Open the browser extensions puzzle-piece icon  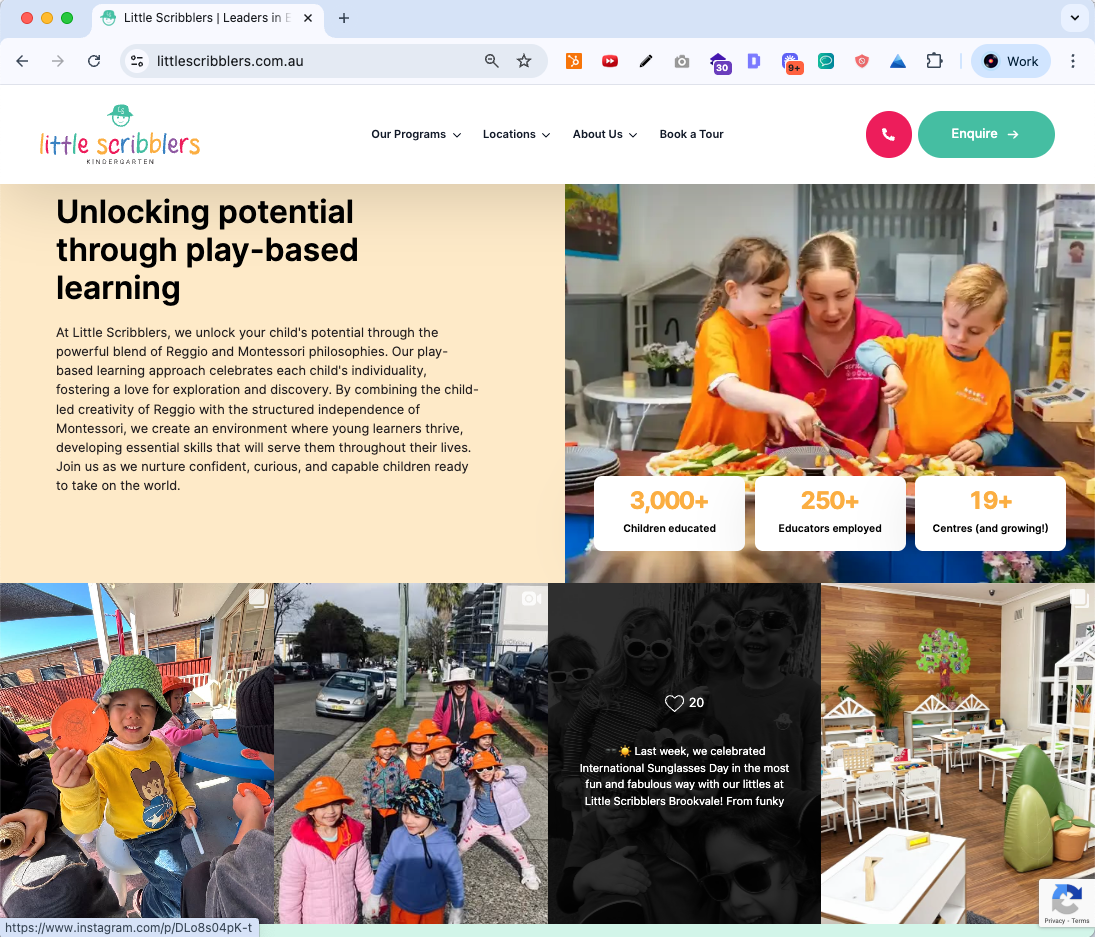point(934,61)
